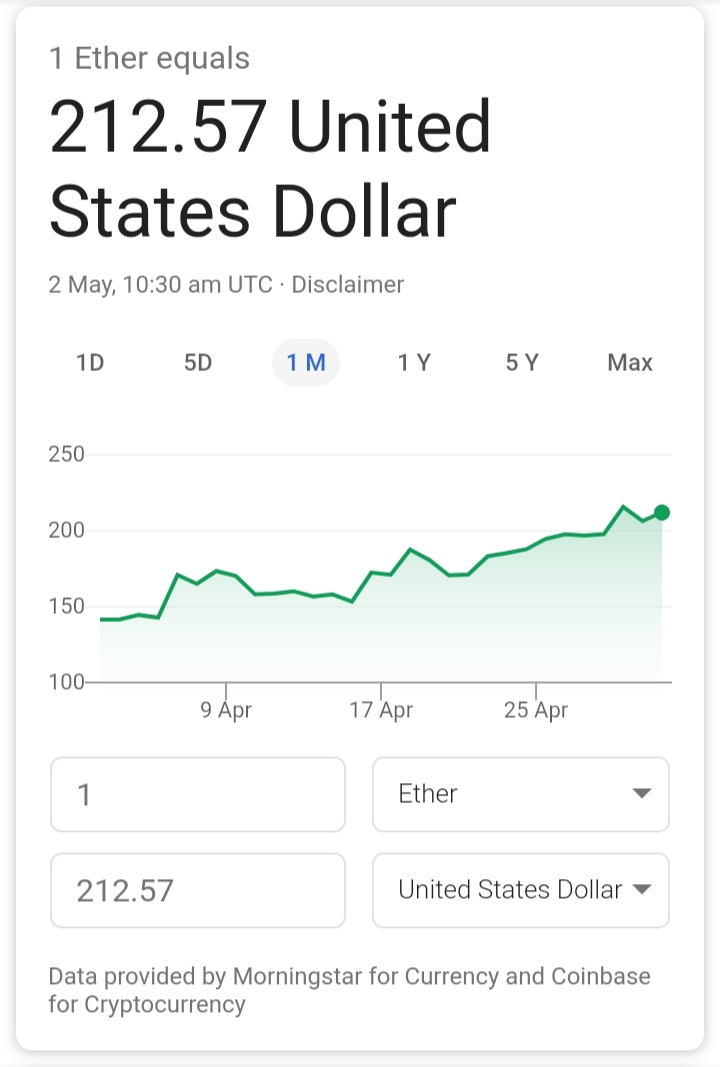Click the 25 Apr axis marker
Viewport: 720px width, 1067px height.
click(536, 710)
